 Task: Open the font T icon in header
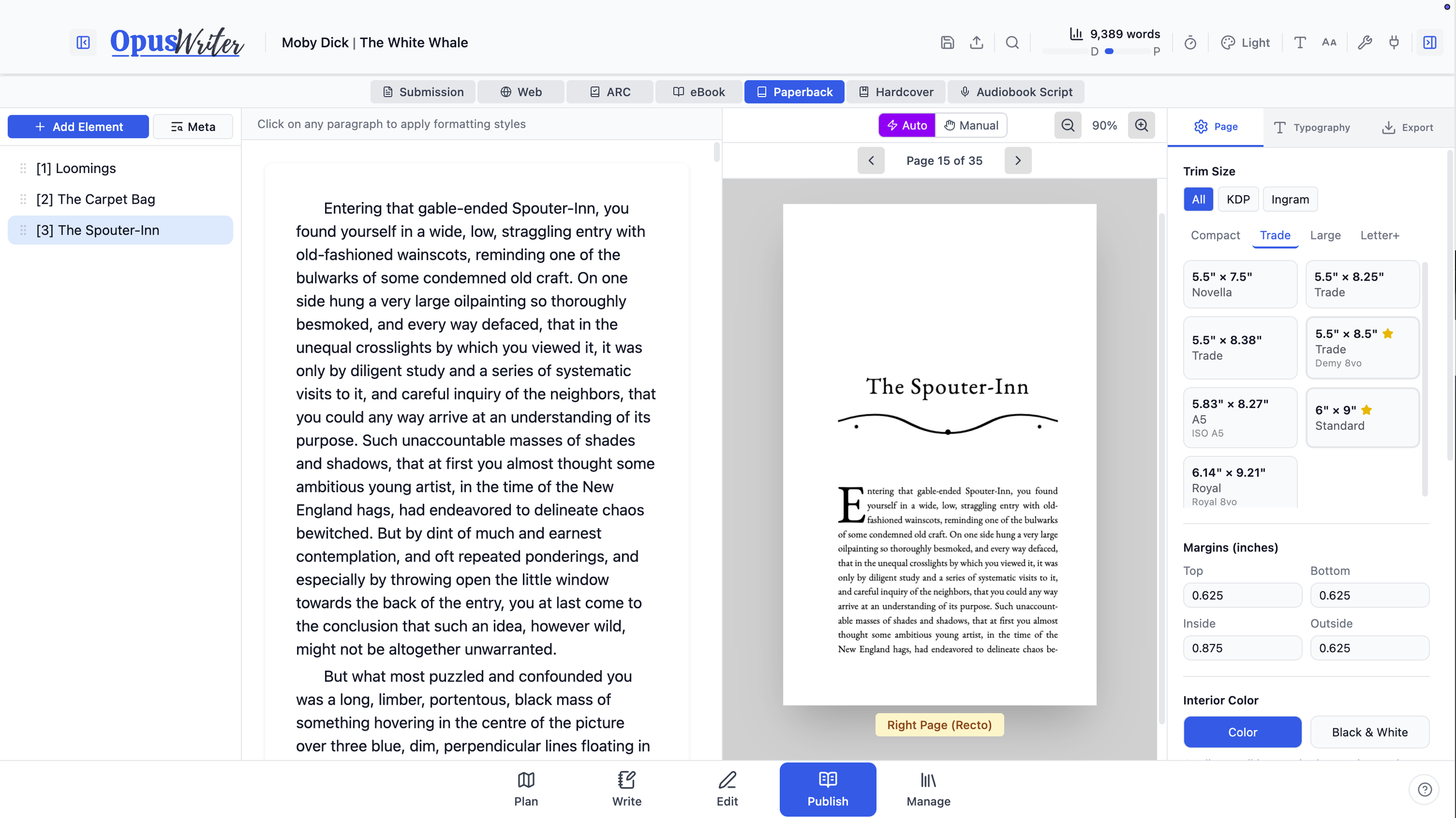tap(1300, 43)
